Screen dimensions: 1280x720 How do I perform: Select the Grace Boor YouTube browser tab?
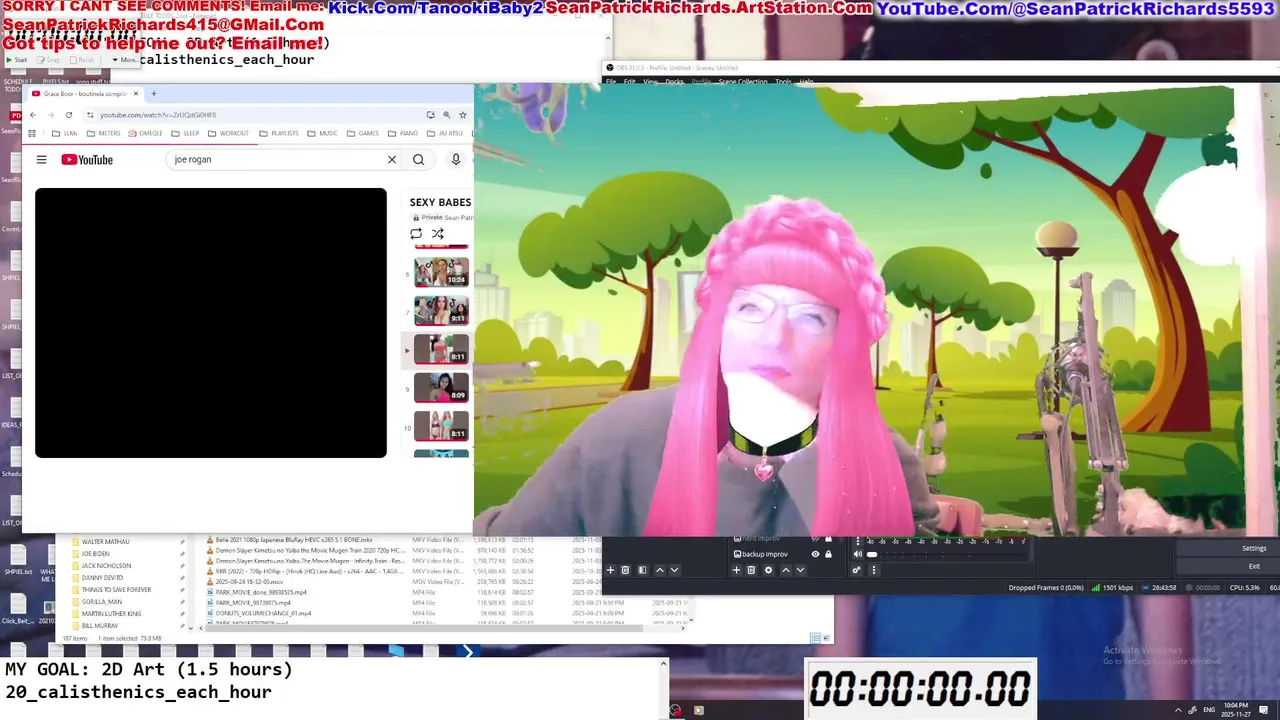click(86, 93)
